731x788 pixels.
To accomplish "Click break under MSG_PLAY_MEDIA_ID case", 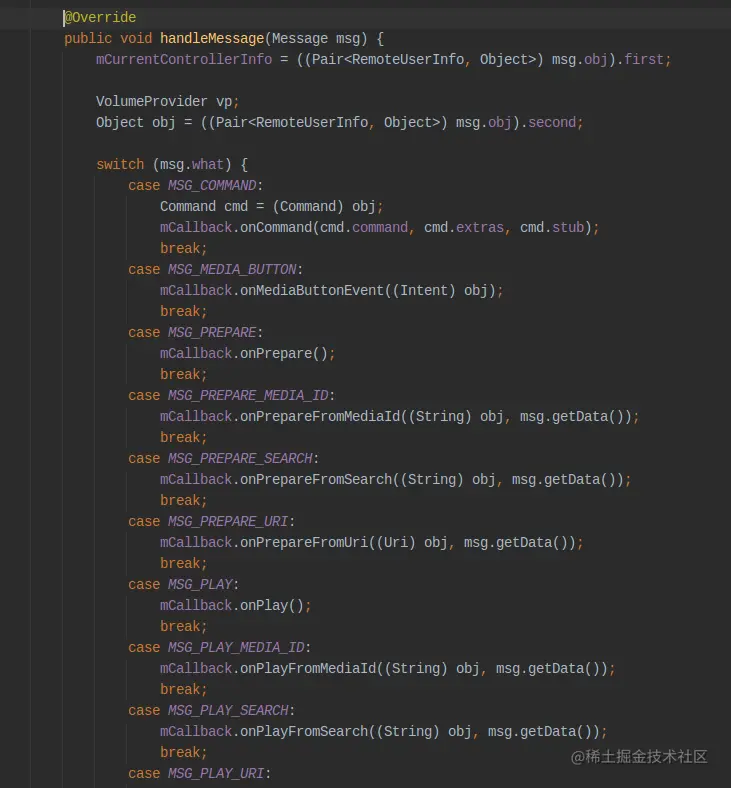I will point(183,690).
